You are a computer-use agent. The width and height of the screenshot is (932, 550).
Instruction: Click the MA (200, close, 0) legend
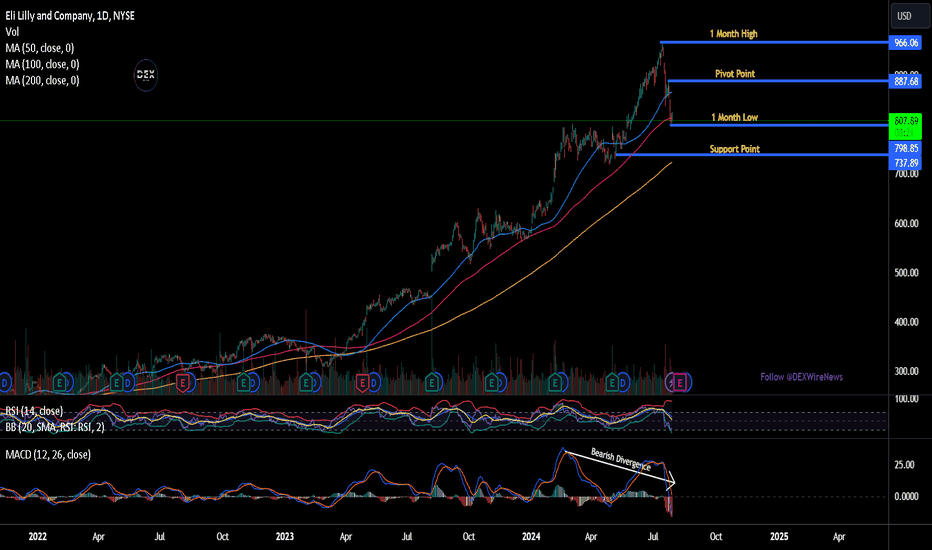(42, 80)
